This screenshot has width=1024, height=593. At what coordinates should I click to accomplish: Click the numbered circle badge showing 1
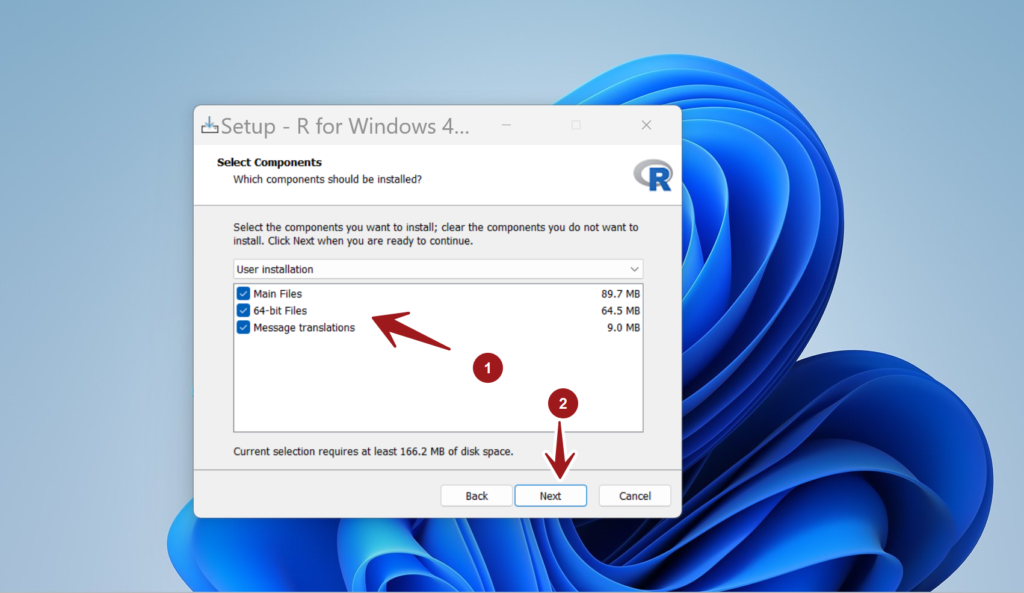click(487, 368)
